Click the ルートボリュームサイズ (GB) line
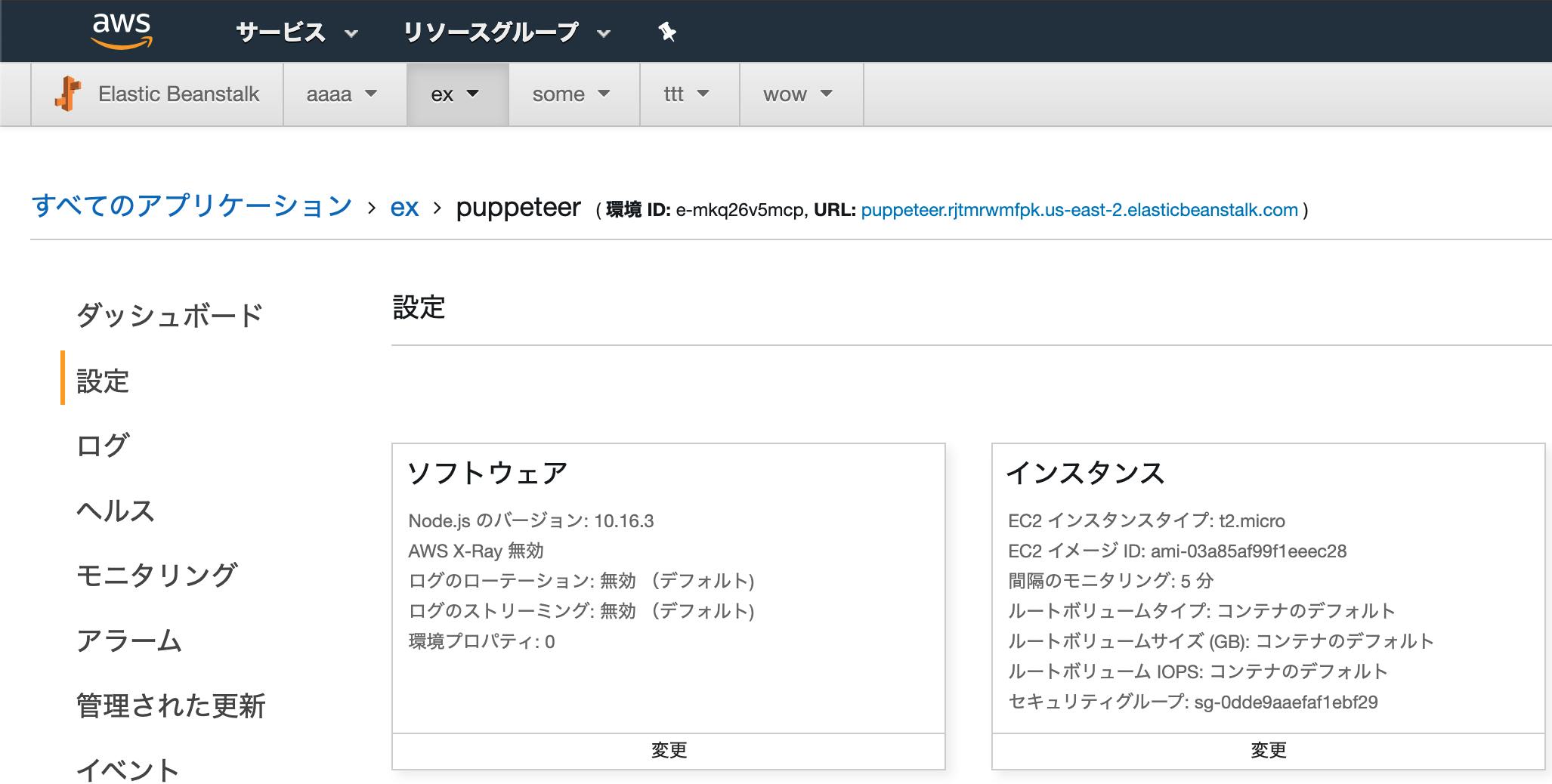The image size is (1552, 784). (1221, 641)
